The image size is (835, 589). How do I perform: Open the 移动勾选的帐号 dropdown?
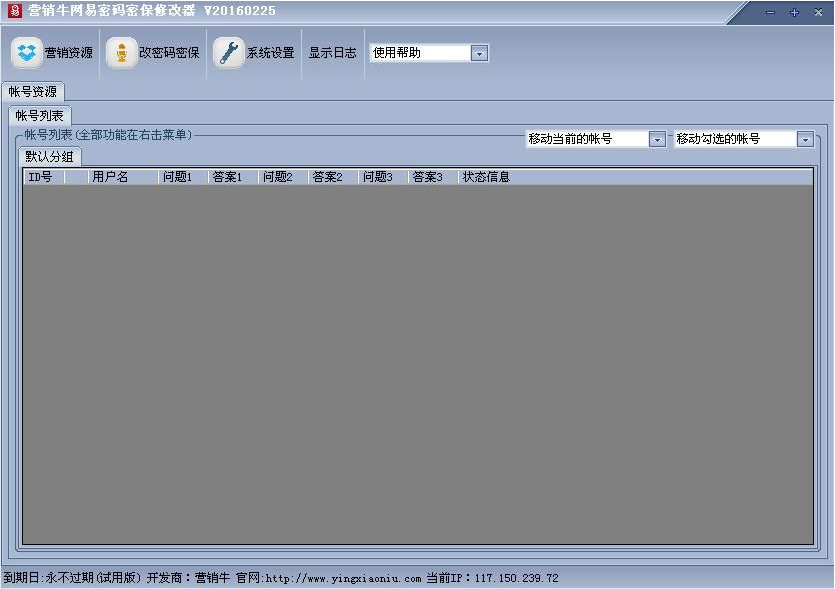[805, 139]
